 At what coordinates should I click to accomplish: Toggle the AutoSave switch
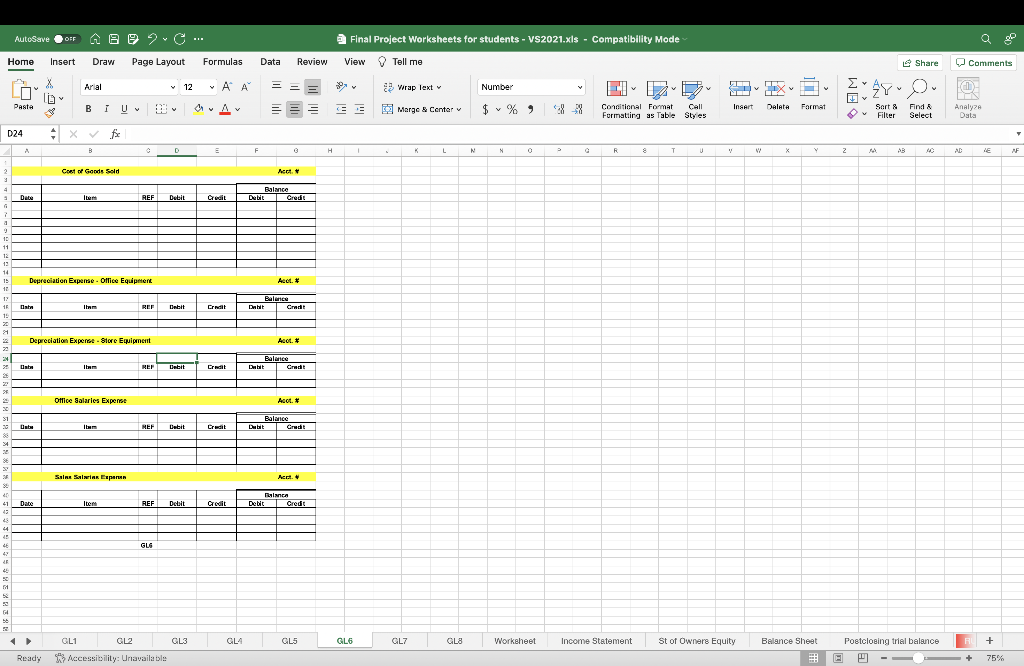click(x=67, y=39)
